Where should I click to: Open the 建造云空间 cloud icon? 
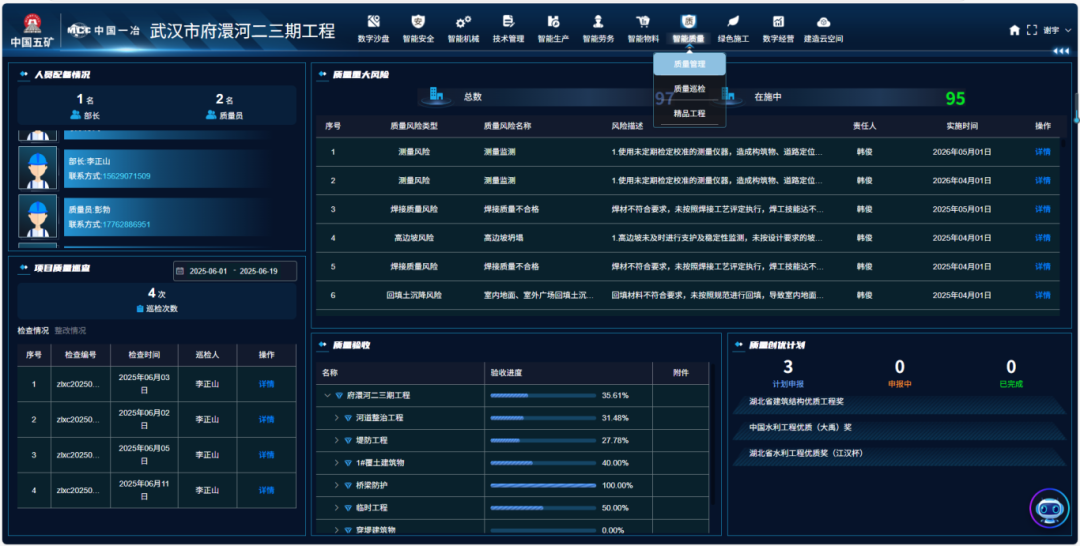pos(823,22)
